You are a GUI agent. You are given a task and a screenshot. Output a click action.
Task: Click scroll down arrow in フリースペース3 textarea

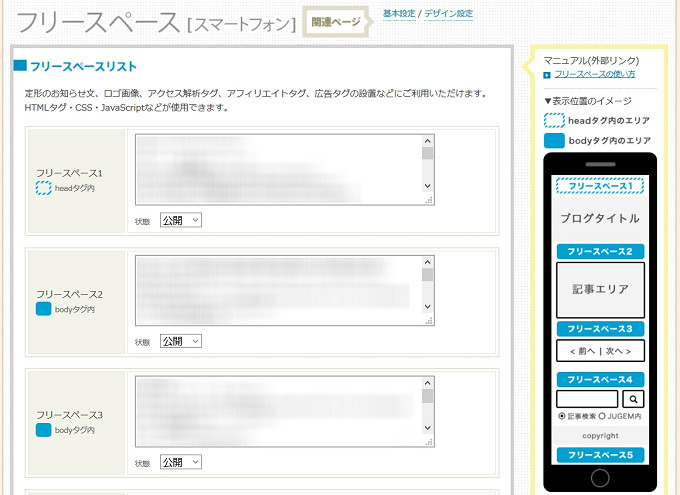[x=427, y=427]
